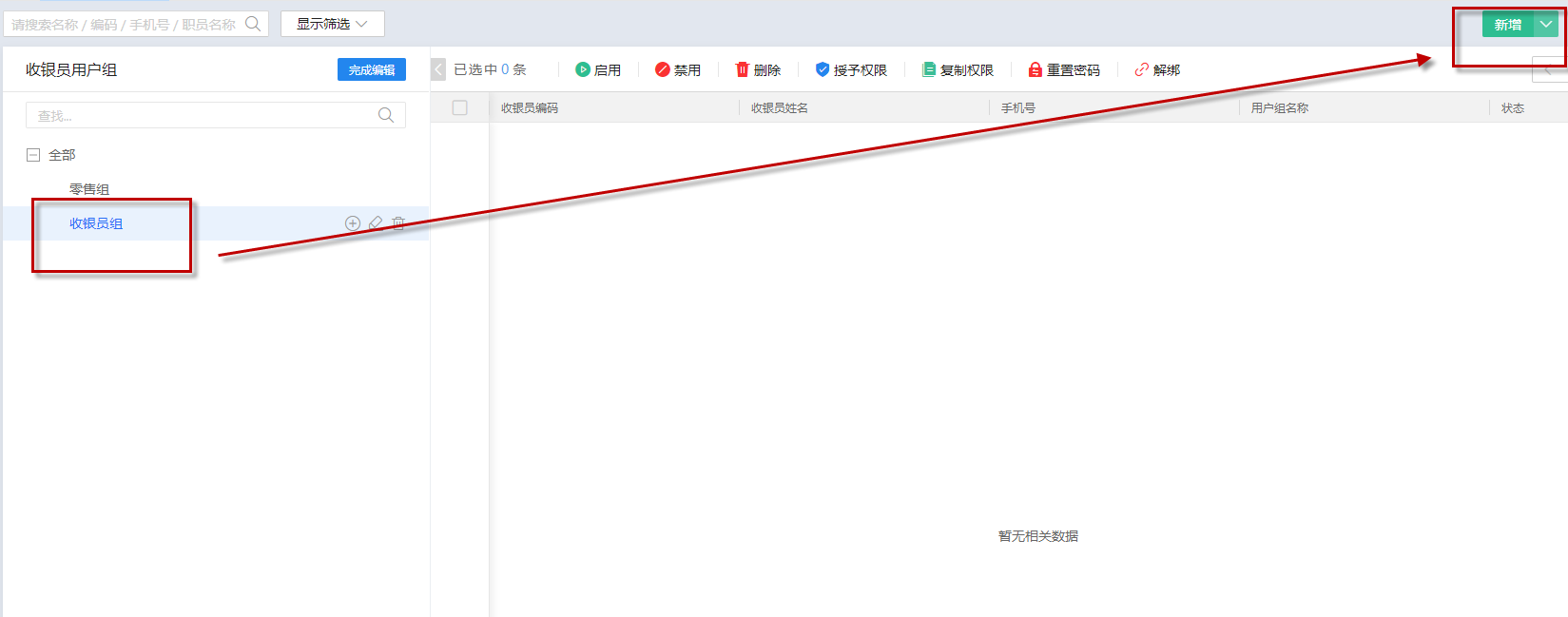
Task: Add subgroup under 收银员组 with plus icon
Action: click(x=353, y=223)
